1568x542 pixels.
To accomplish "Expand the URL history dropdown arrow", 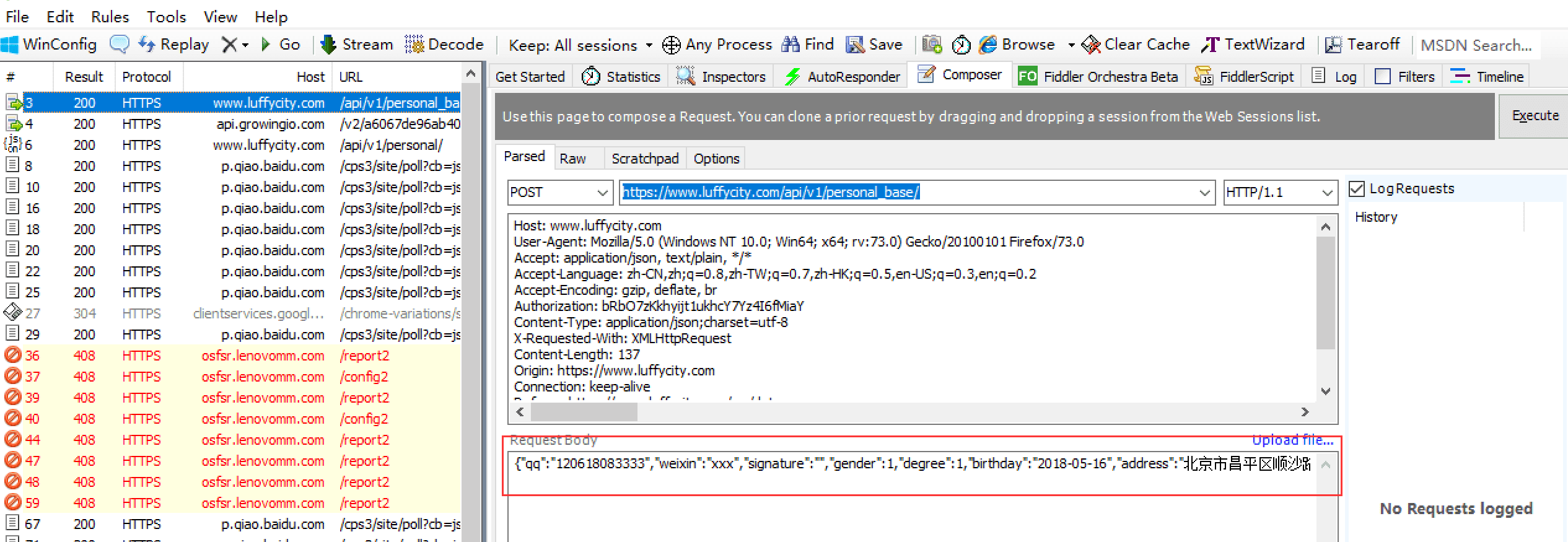I will (1204, 193).
